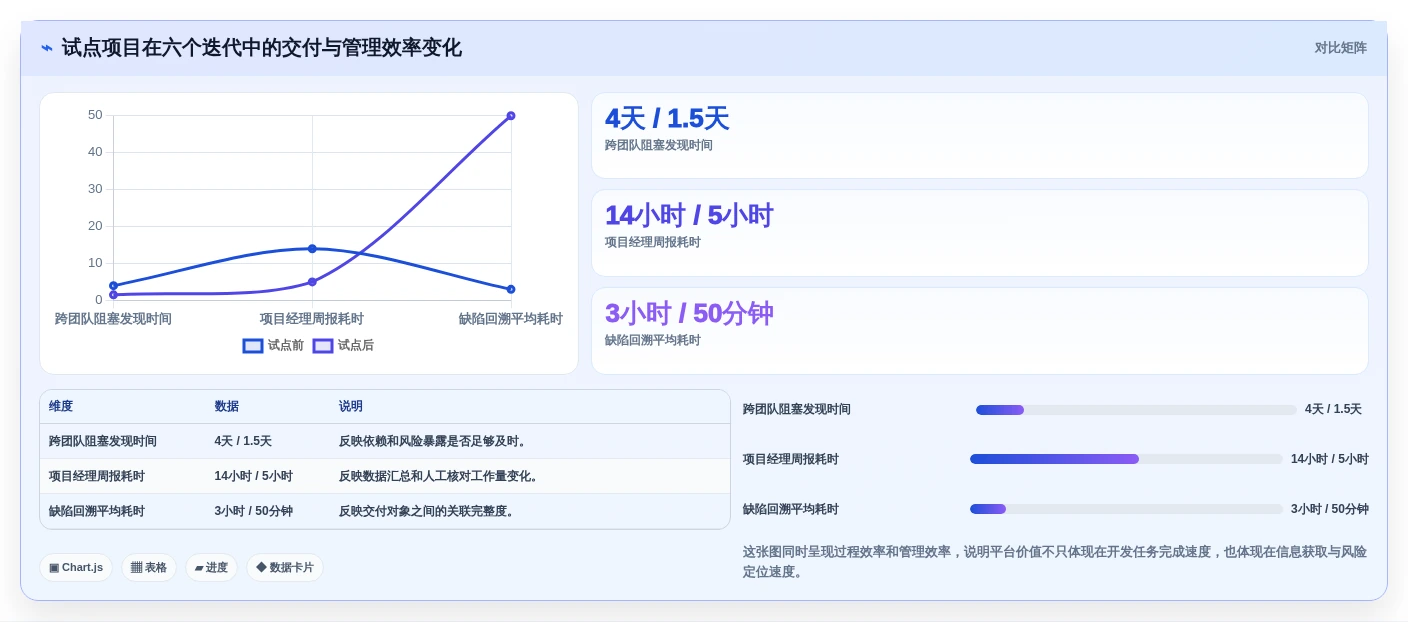The height and width of the screenshot is (622, 1408).
Task: Toggle the 试点前 legend entry
Action: (273, 346)
